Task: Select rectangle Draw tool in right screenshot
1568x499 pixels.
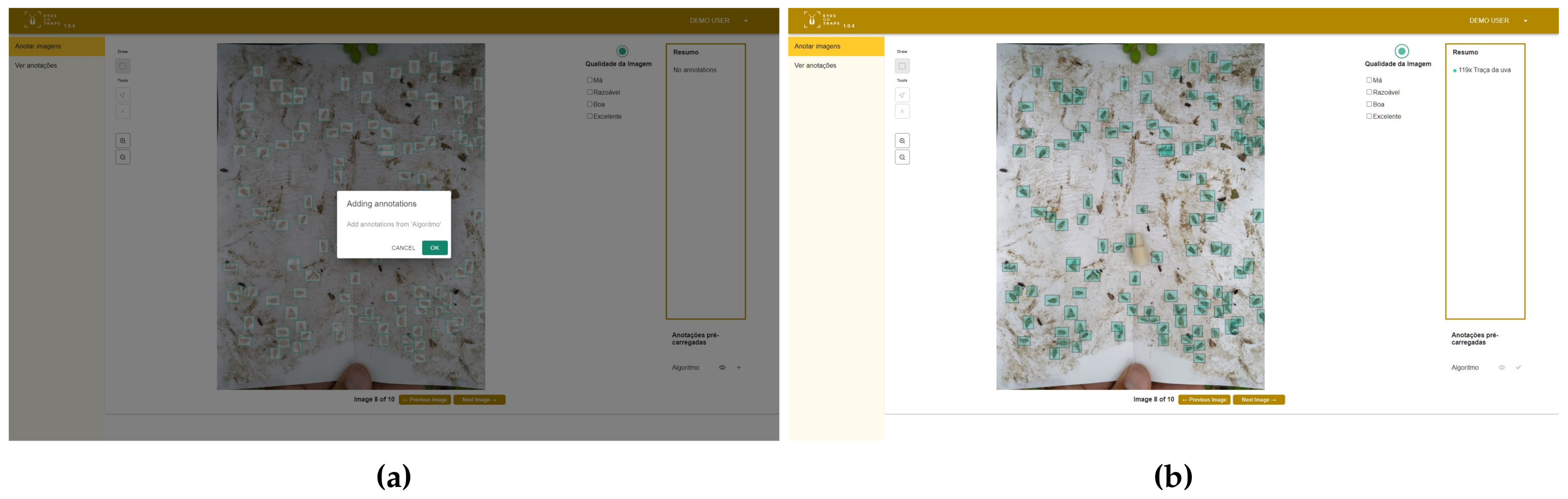Action: 902,66
